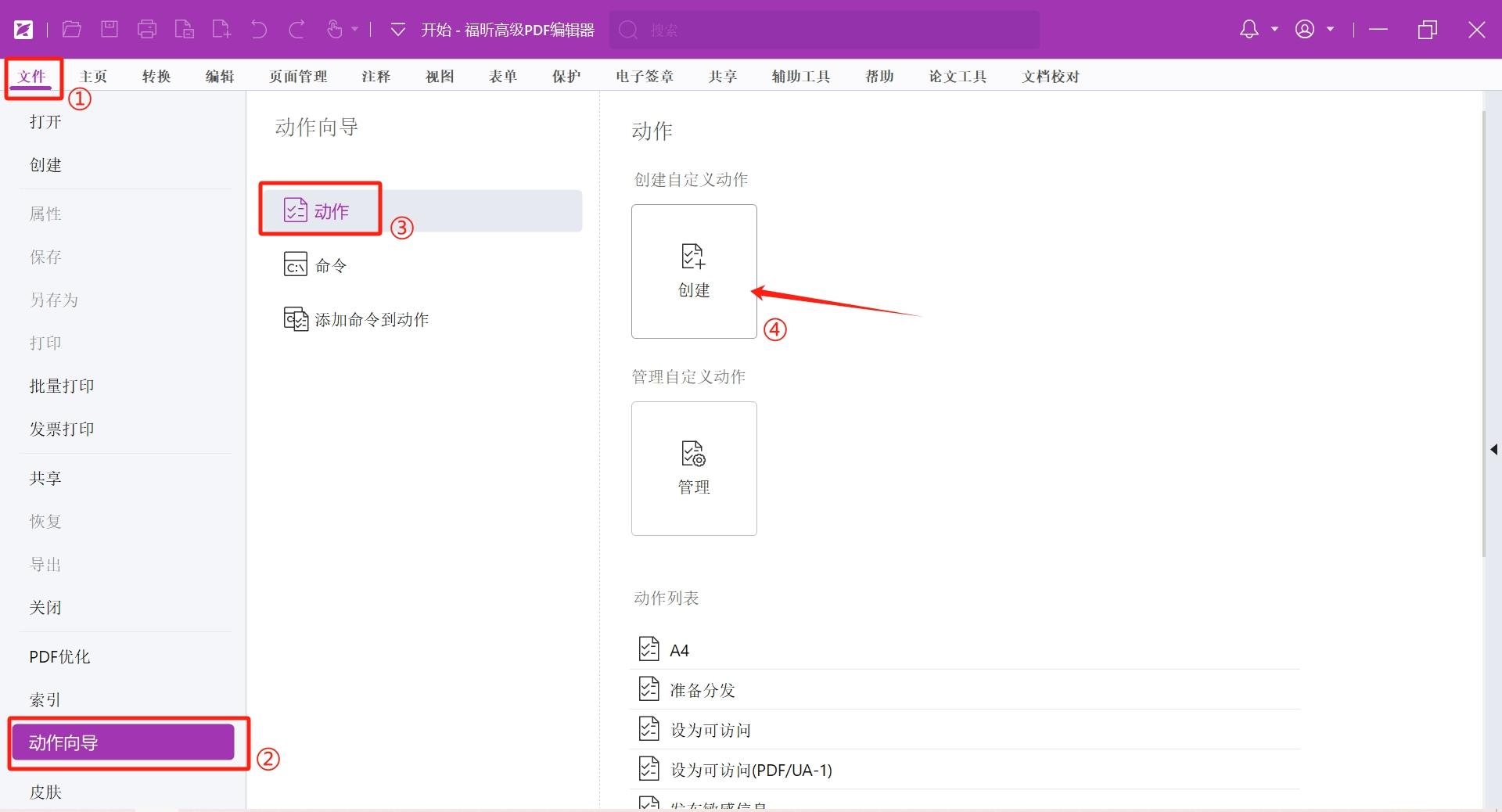Click the notification bell icon

1249,30
